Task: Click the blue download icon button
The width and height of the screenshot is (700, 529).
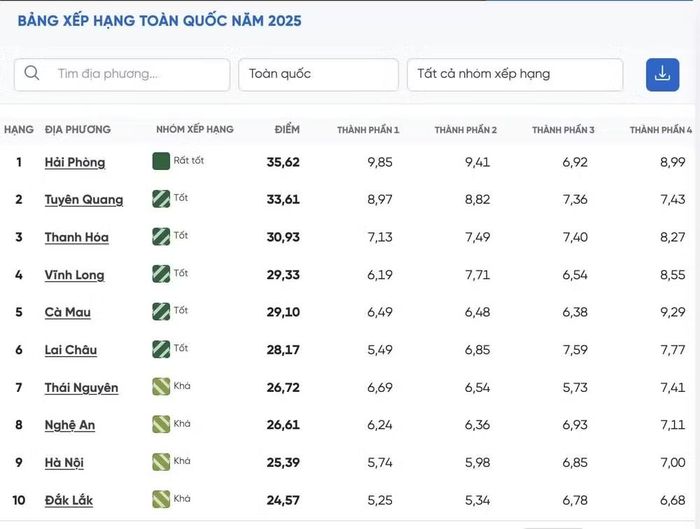Action: [662, 75]
